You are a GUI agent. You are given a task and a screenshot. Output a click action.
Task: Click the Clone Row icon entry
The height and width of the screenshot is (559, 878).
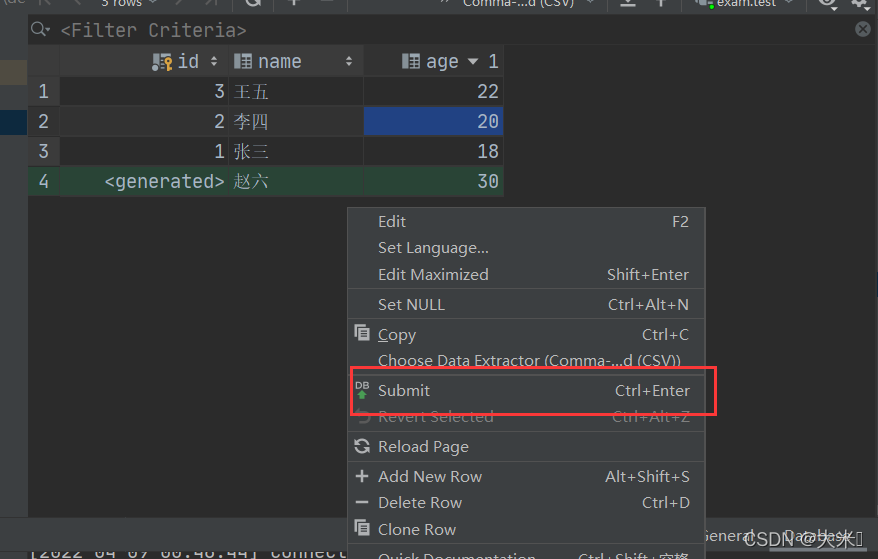pos(526,529)
